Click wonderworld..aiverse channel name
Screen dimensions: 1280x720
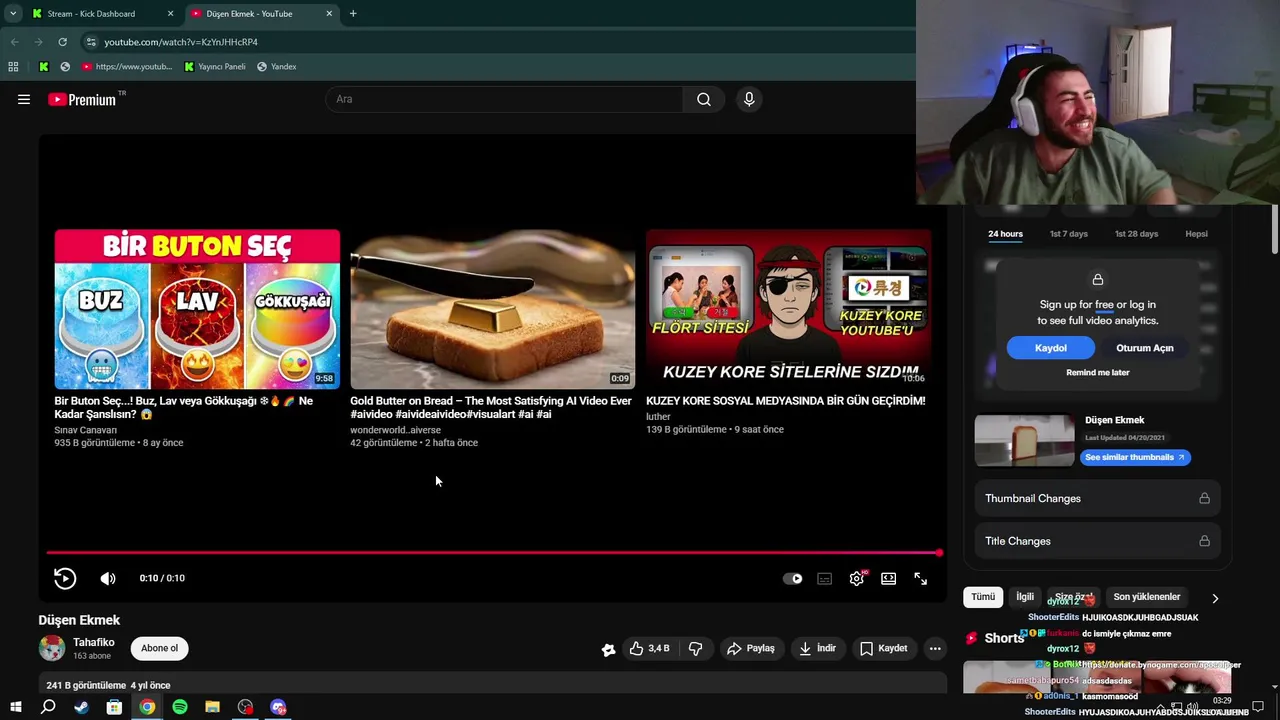[x=395, y=430]
